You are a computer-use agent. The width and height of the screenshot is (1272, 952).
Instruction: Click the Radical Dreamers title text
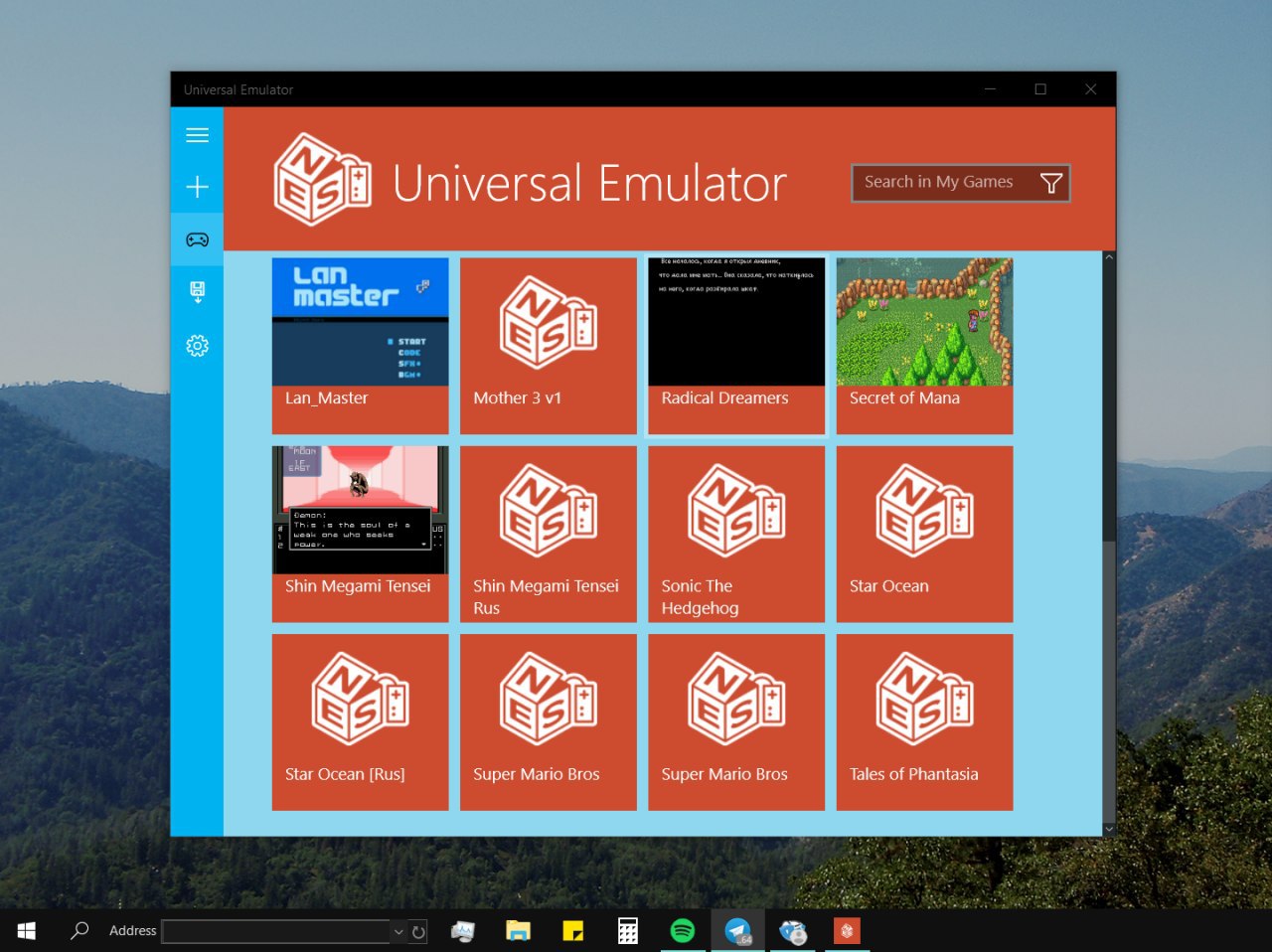coord(724,397)
